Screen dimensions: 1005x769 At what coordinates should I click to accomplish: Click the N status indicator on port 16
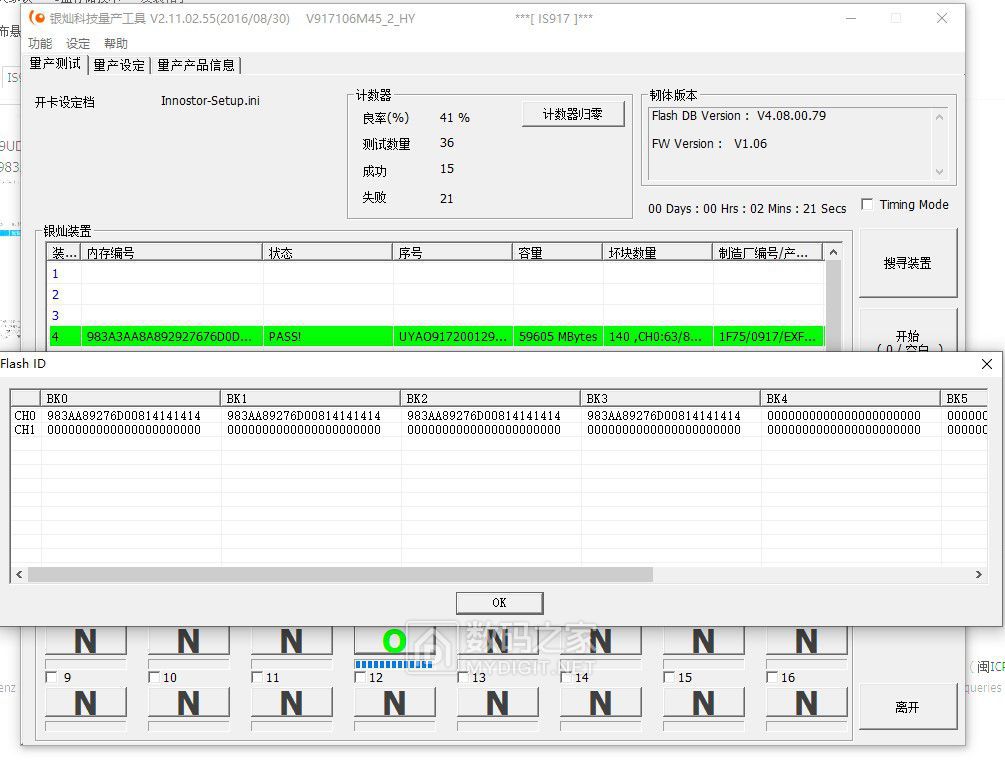tap(806, 640)
